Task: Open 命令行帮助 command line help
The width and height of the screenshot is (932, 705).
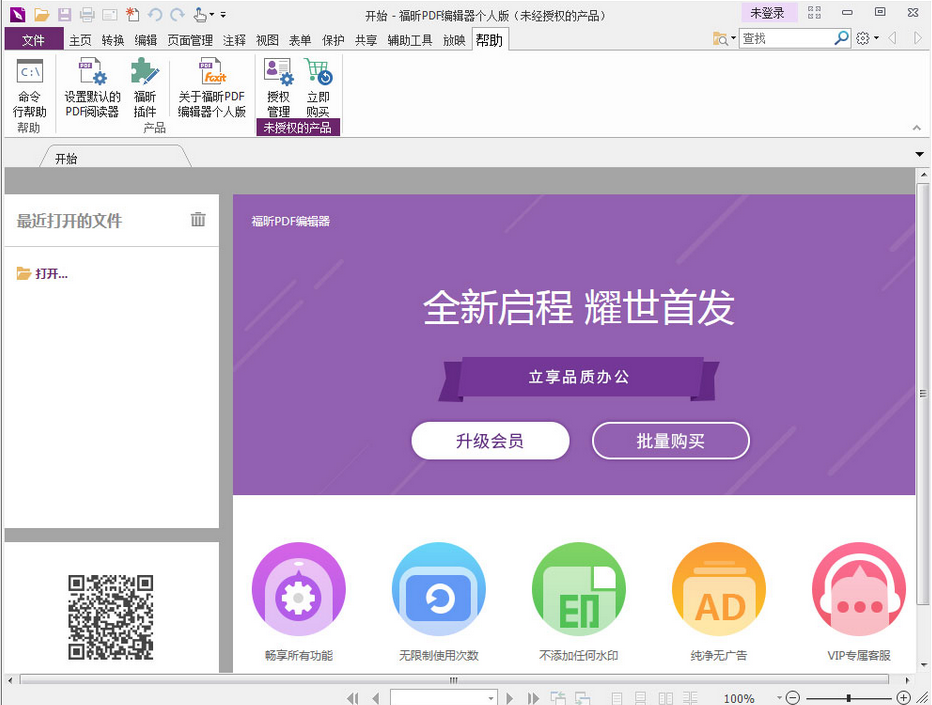Action: coord(30,88)
